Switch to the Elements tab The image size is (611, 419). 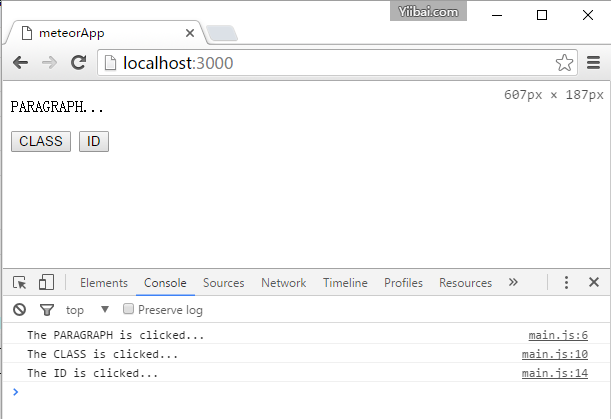point(103,283)
